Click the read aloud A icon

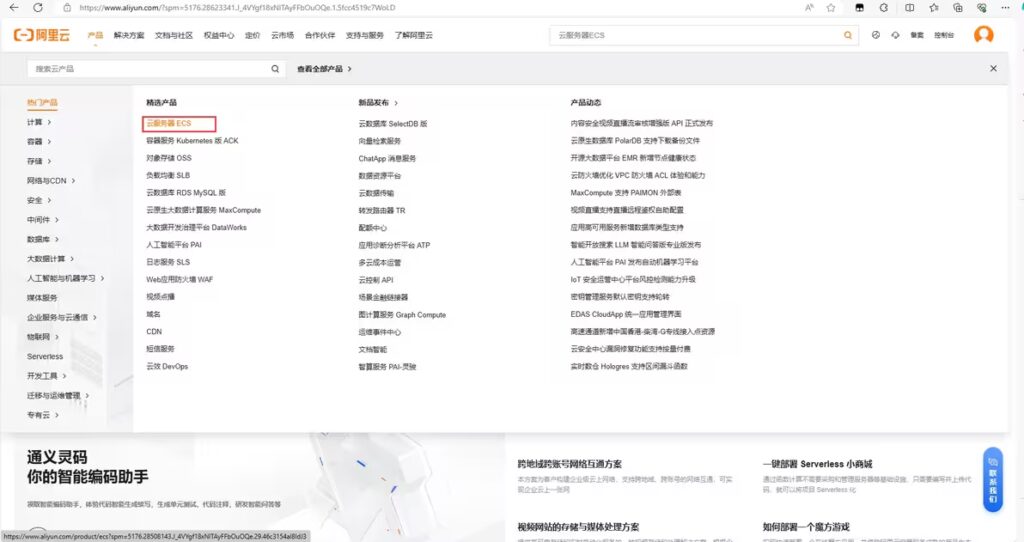(809, 8)
